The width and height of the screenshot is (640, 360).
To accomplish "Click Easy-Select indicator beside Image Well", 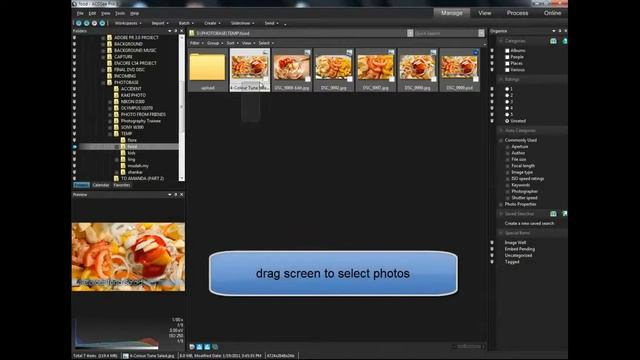I will coord(492,242).
